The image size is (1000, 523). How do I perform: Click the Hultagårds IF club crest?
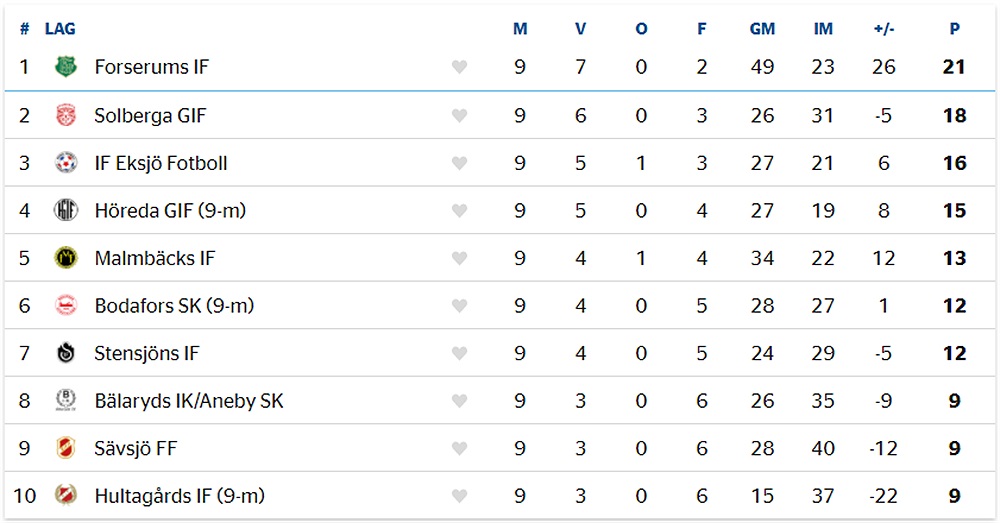click(x=66, y=496)
